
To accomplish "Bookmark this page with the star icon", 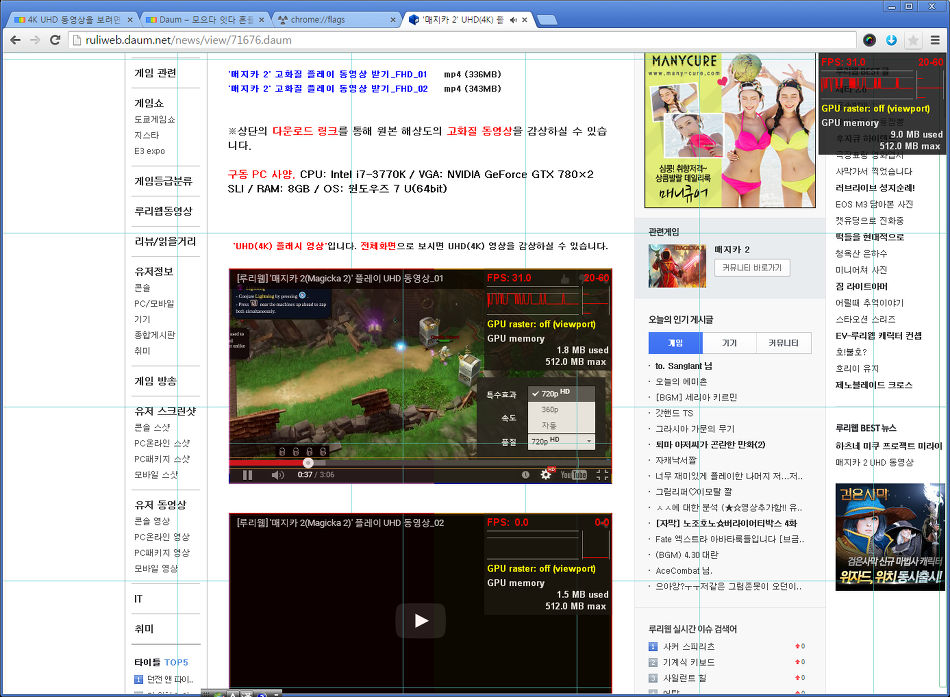I will tap(913, 40).
